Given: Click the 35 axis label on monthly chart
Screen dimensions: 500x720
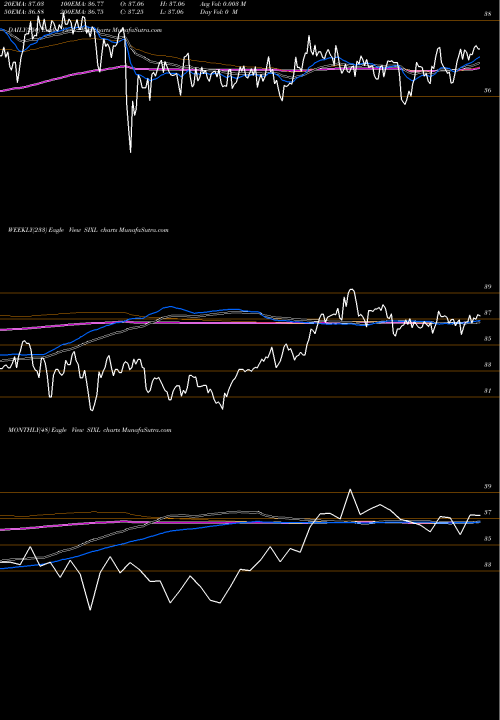Looking at the screenshot, I should pyautogui.click(x=487, y=539).
